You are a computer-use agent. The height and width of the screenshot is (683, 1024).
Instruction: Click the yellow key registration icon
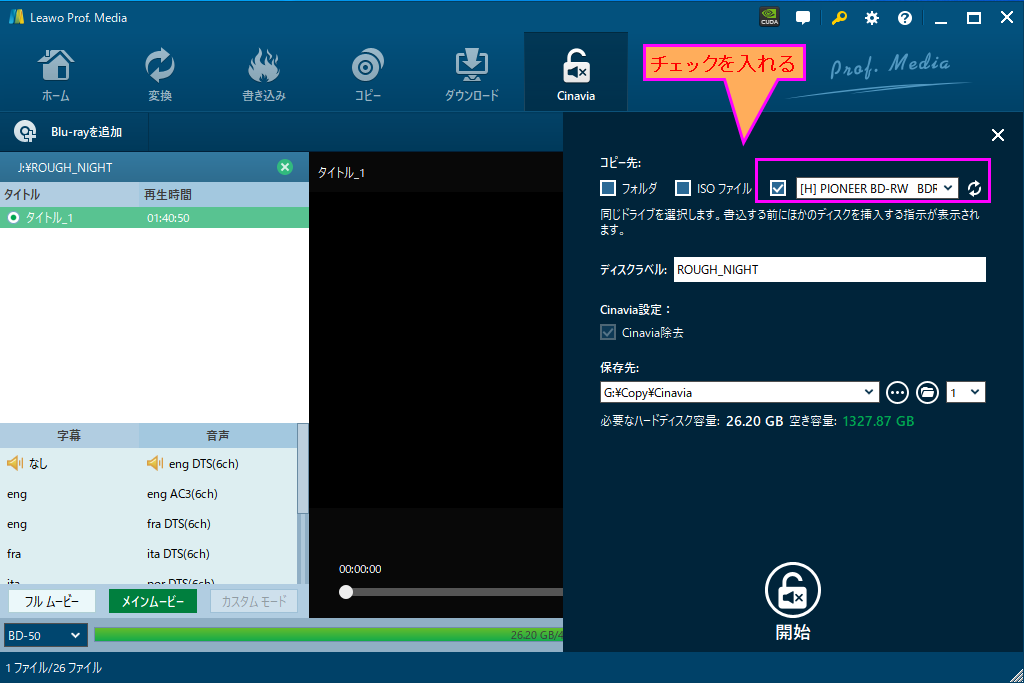coord(839,18)
